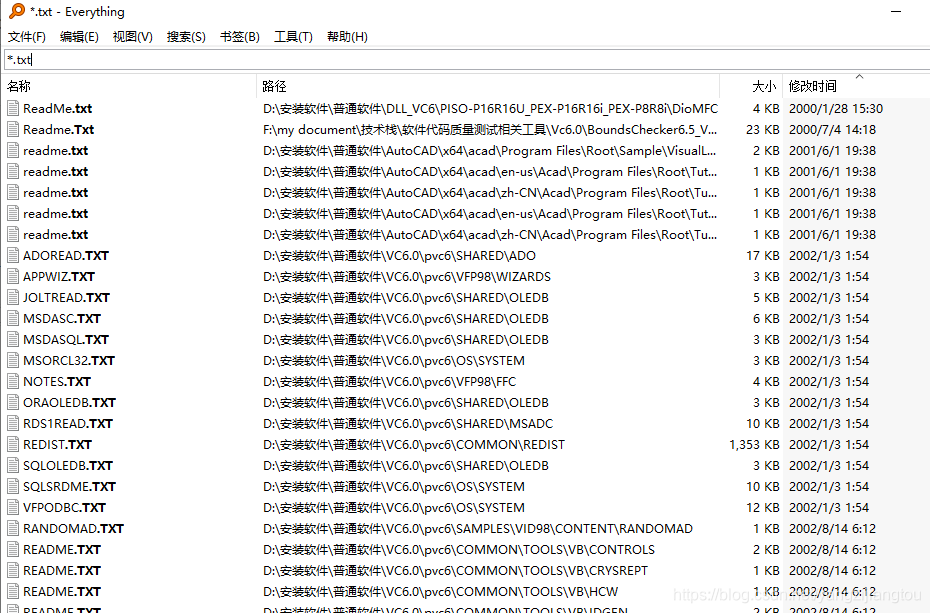Click the file icon of RDS1READ.TXT
The height and width of the screenshot is (613, 930).
(13, 423)
